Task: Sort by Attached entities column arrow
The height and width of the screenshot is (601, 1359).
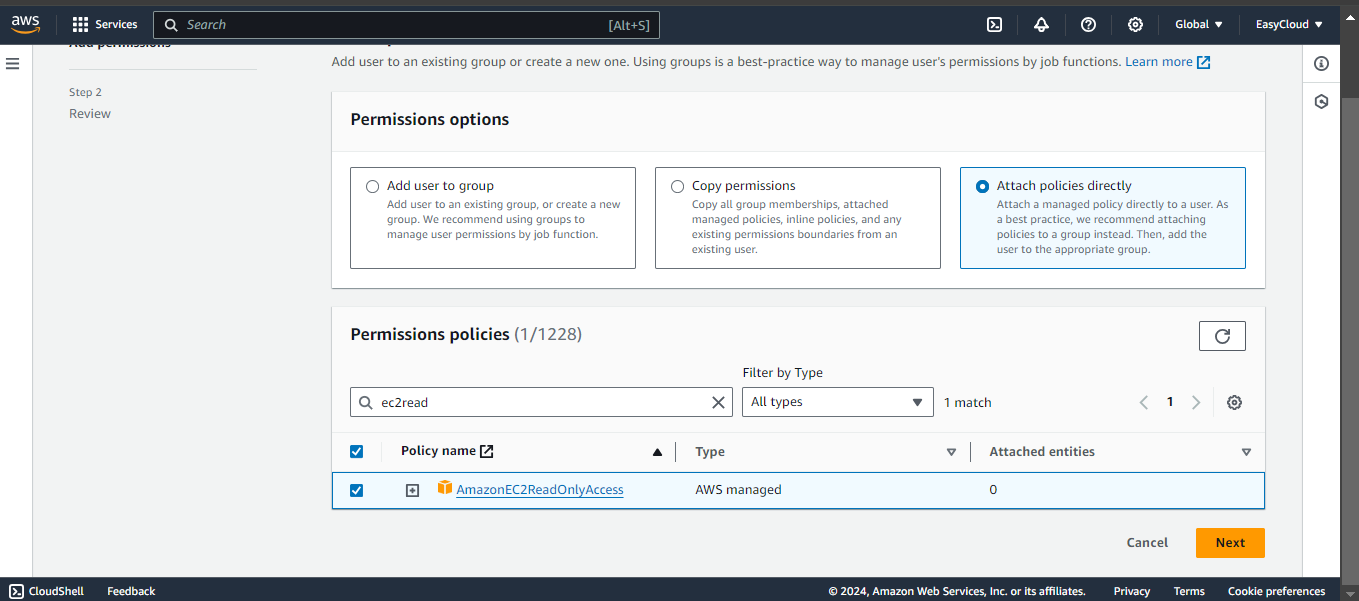Action: point(1246,452)
